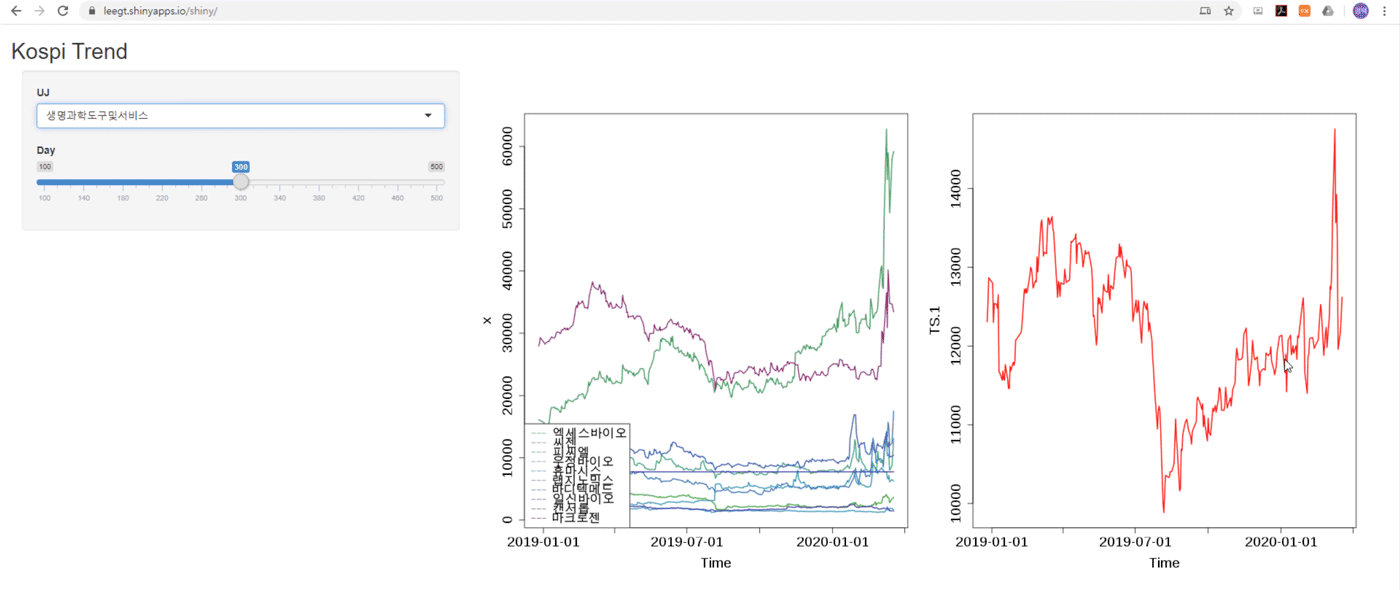The height and width of the screenshot is (590, 1400).
Task: Click the slider maximum badge 500
Action: coord(436,167)
